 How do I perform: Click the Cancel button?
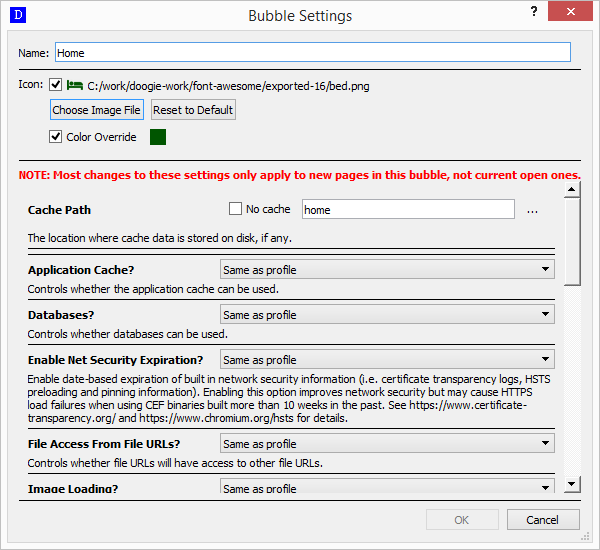click(543, 520)
